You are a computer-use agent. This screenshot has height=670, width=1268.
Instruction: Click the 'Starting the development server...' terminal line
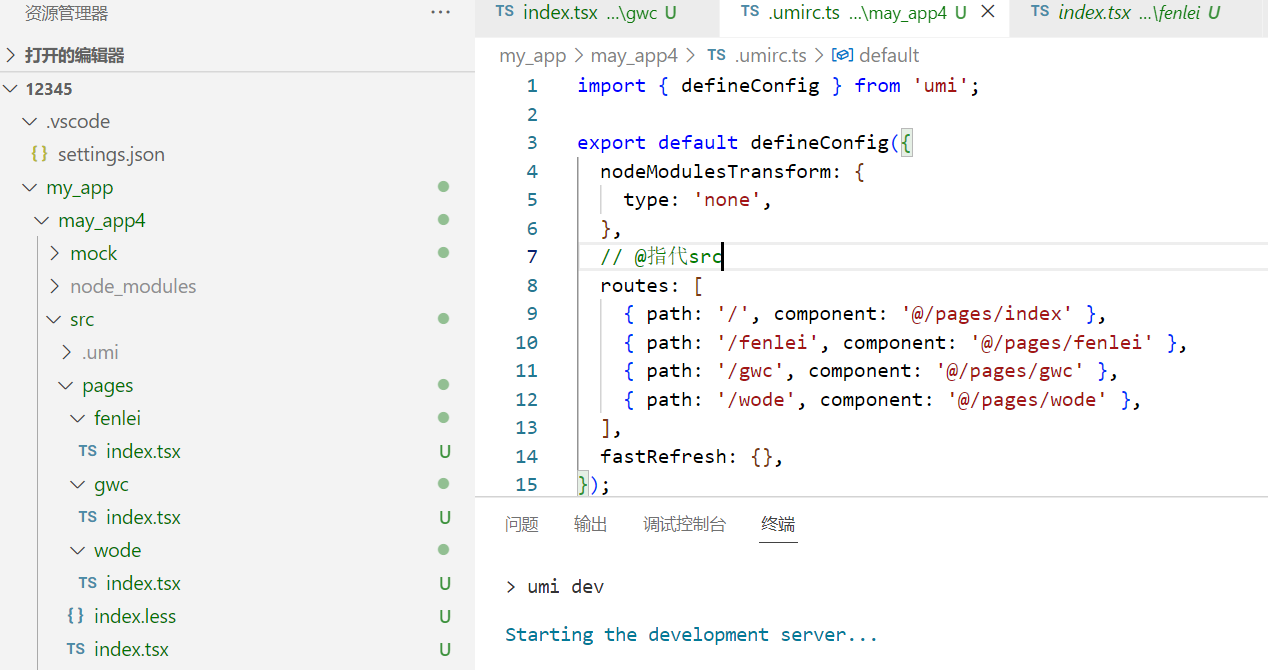point(691,635)
